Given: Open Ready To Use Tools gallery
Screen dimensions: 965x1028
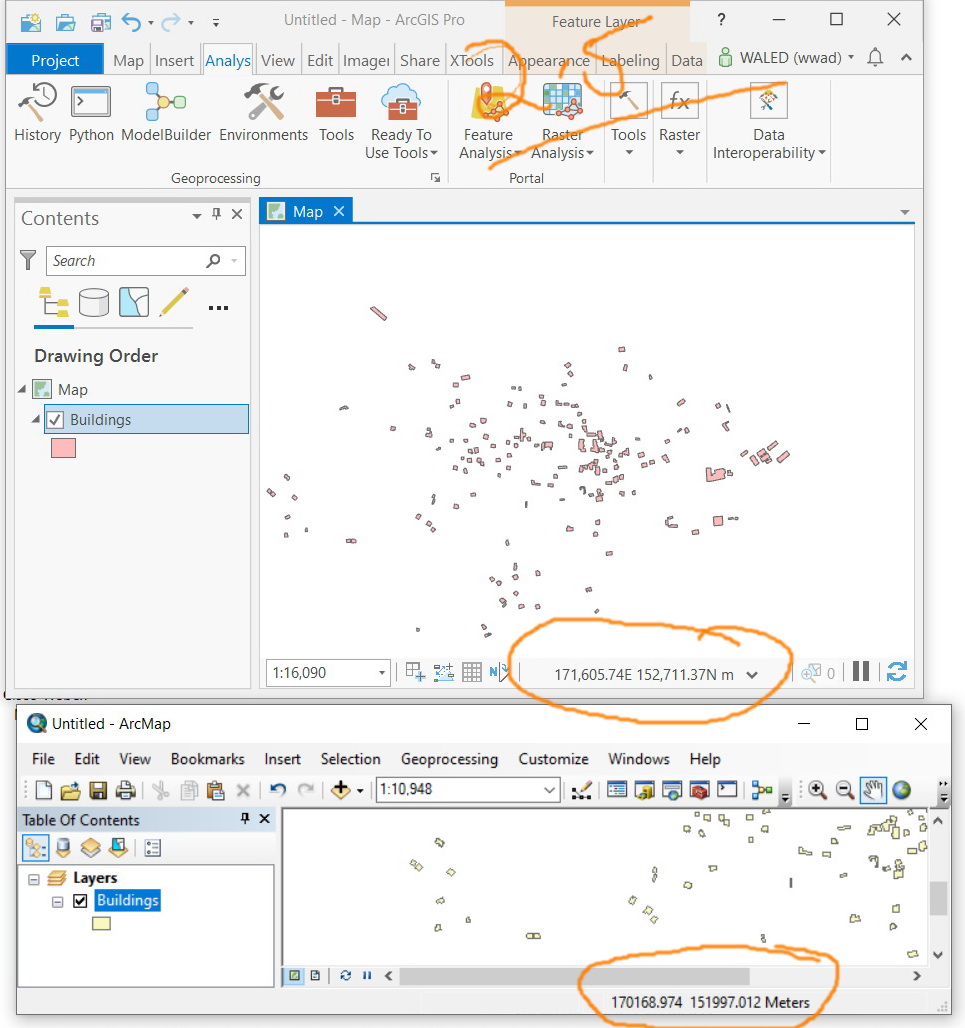Looking at the screenshot, I should [401, 121].
